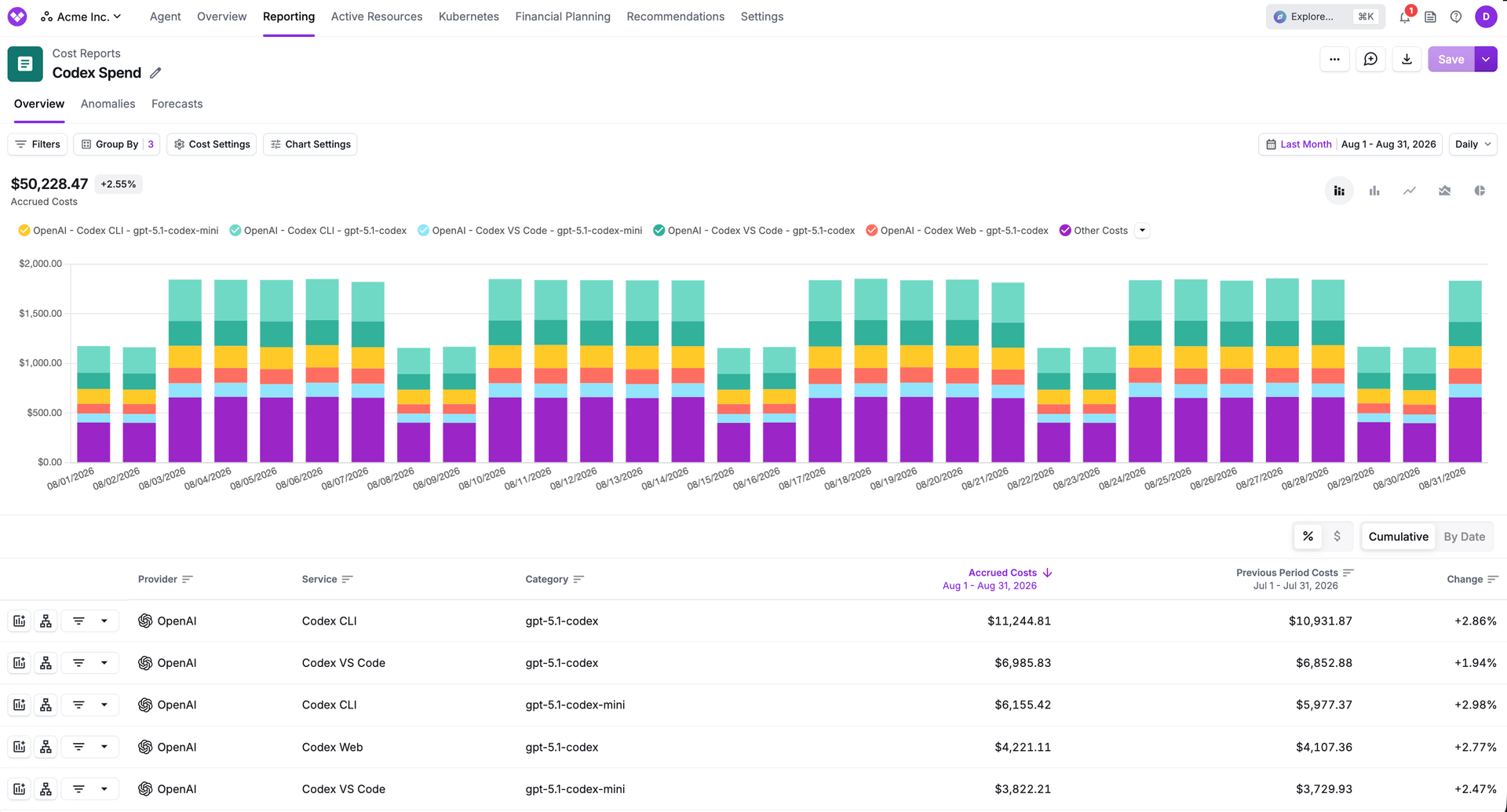Open the help question mark icon
The image size is (1507, 812).
[x=1456, y=16]
